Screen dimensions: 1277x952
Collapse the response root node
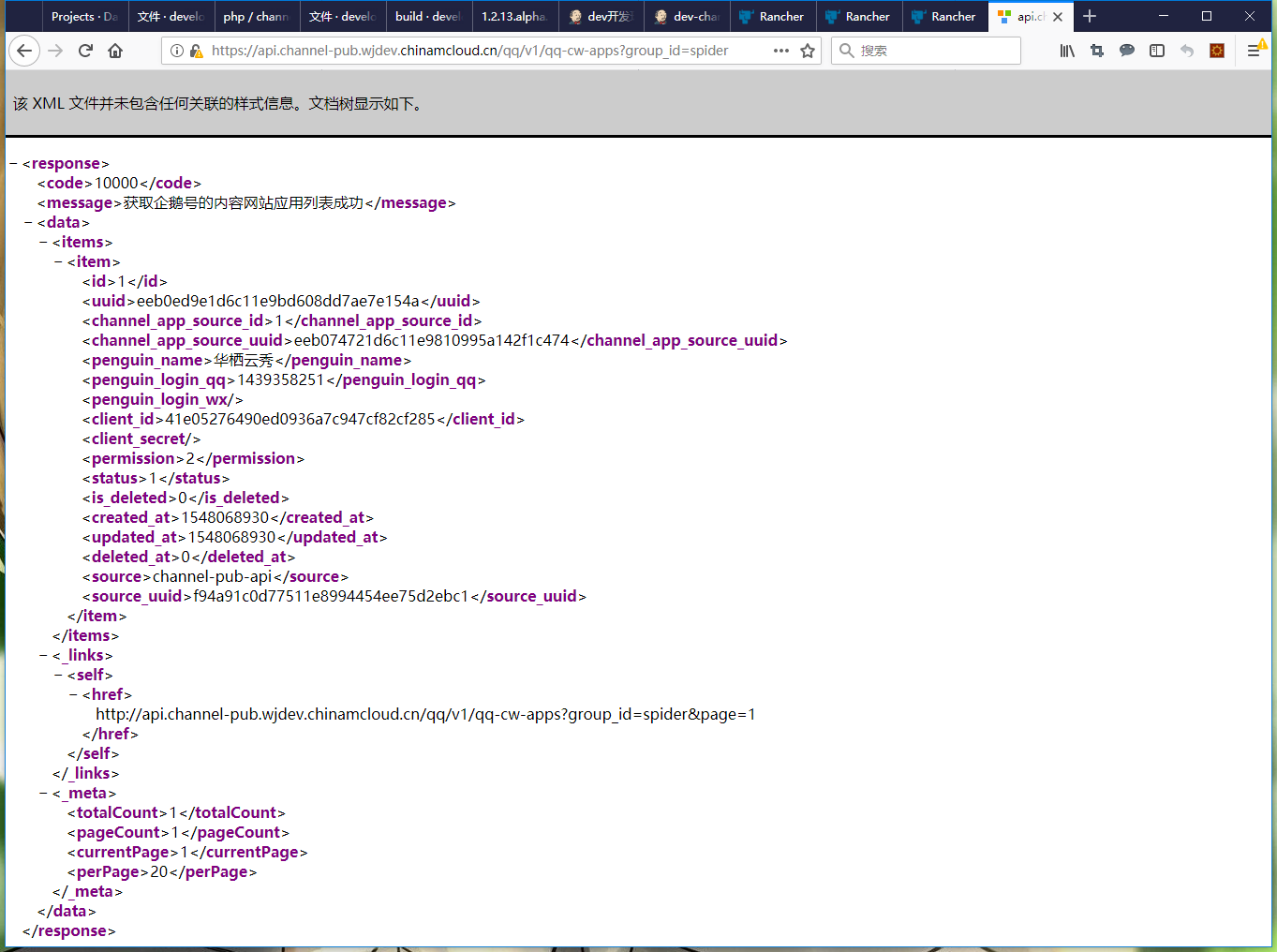click(14, 164)
